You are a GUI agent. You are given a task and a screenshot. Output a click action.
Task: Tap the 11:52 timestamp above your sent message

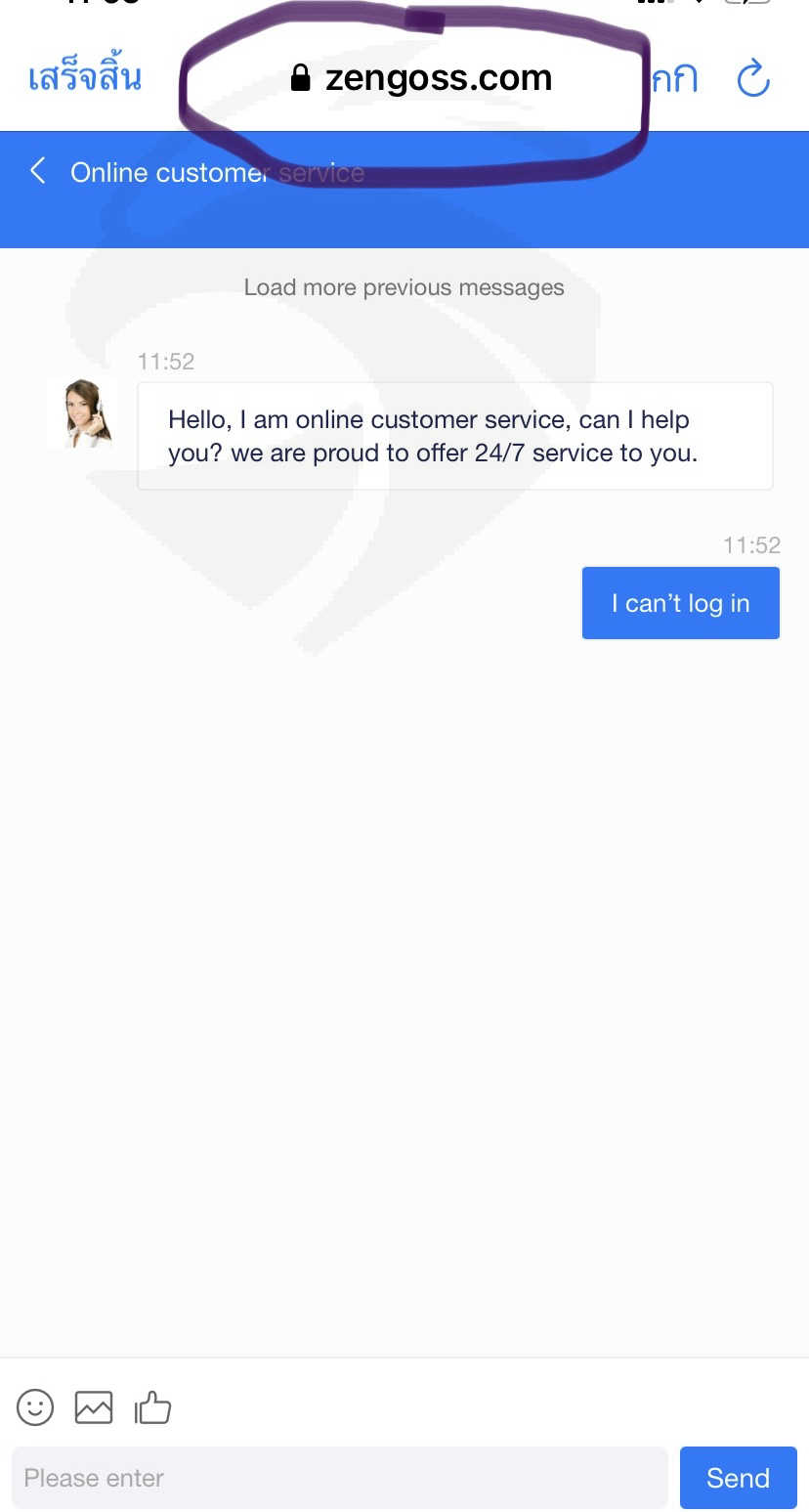tap(751, 545)
